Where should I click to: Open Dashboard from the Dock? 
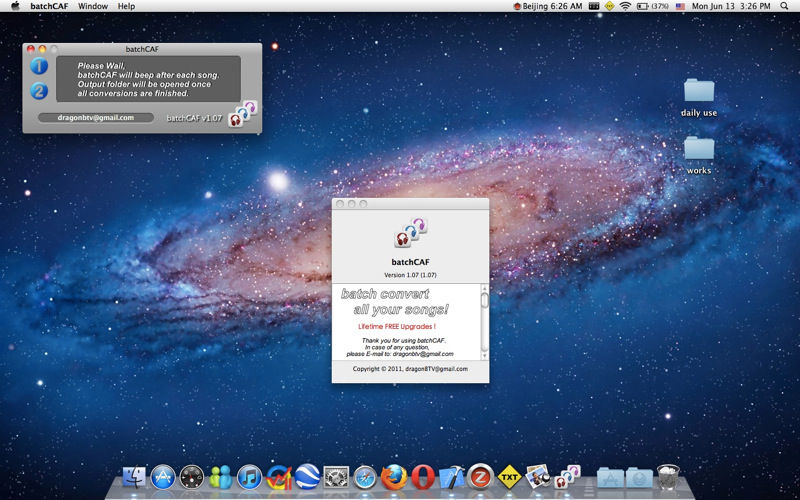click(192, 478)
